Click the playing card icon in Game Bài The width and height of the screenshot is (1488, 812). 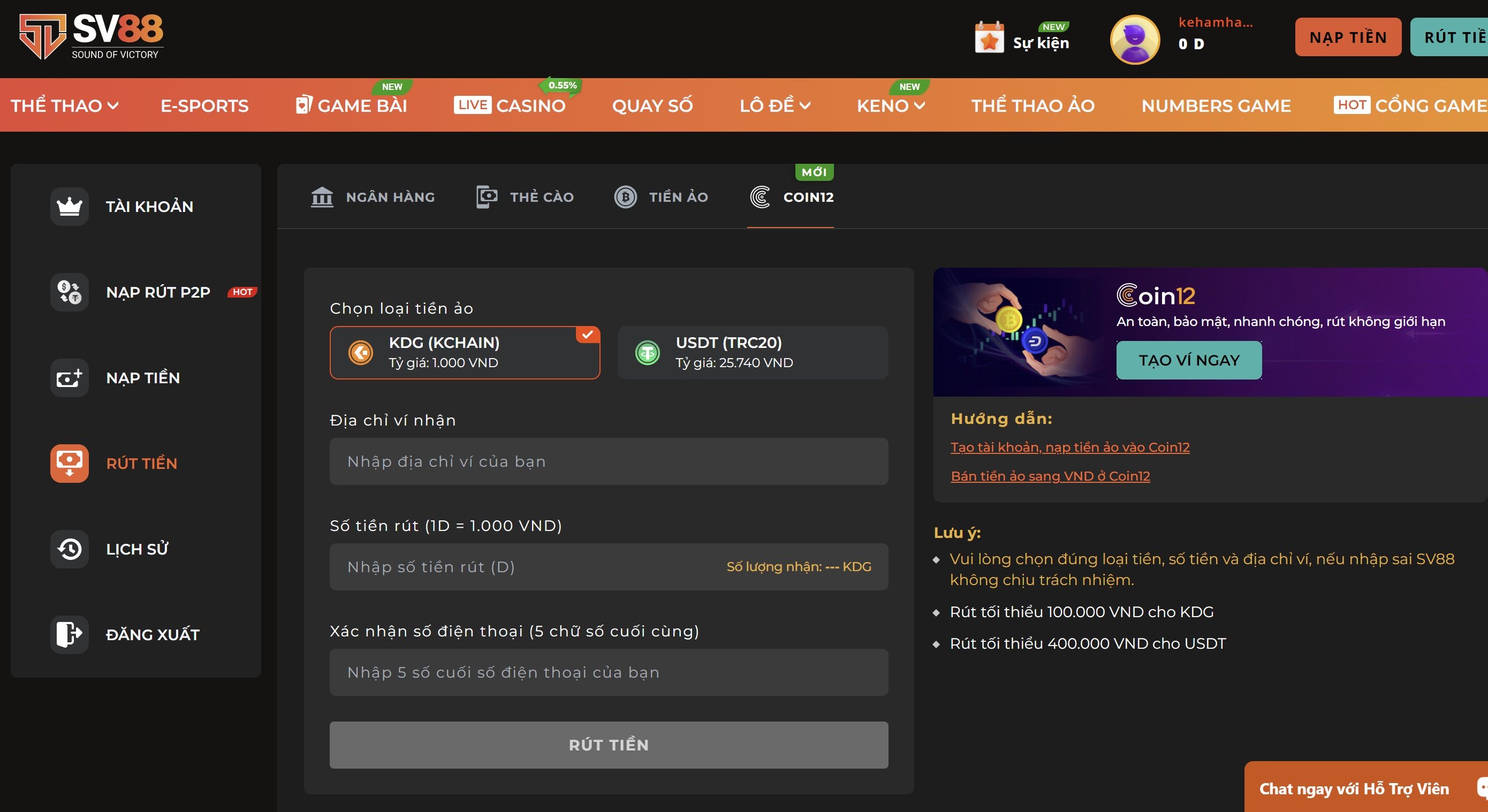[x=303, y=104]
